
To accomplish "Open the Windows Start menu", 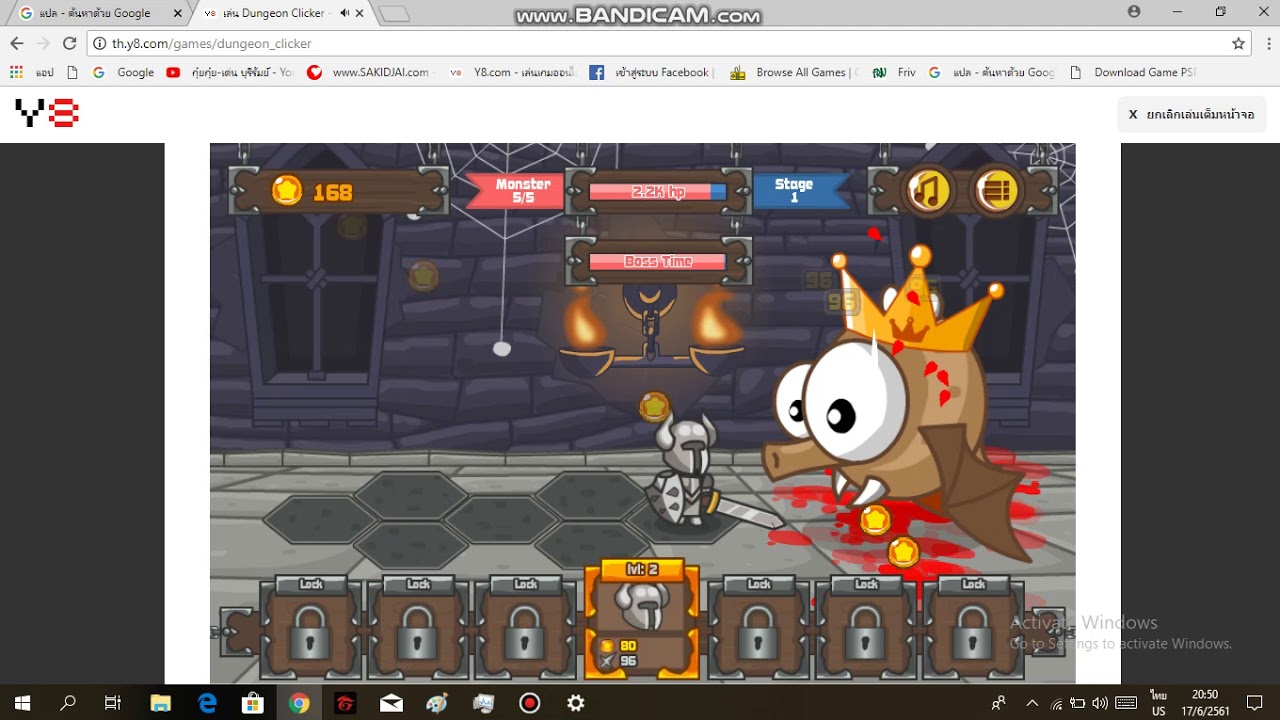I will point(22,703).
